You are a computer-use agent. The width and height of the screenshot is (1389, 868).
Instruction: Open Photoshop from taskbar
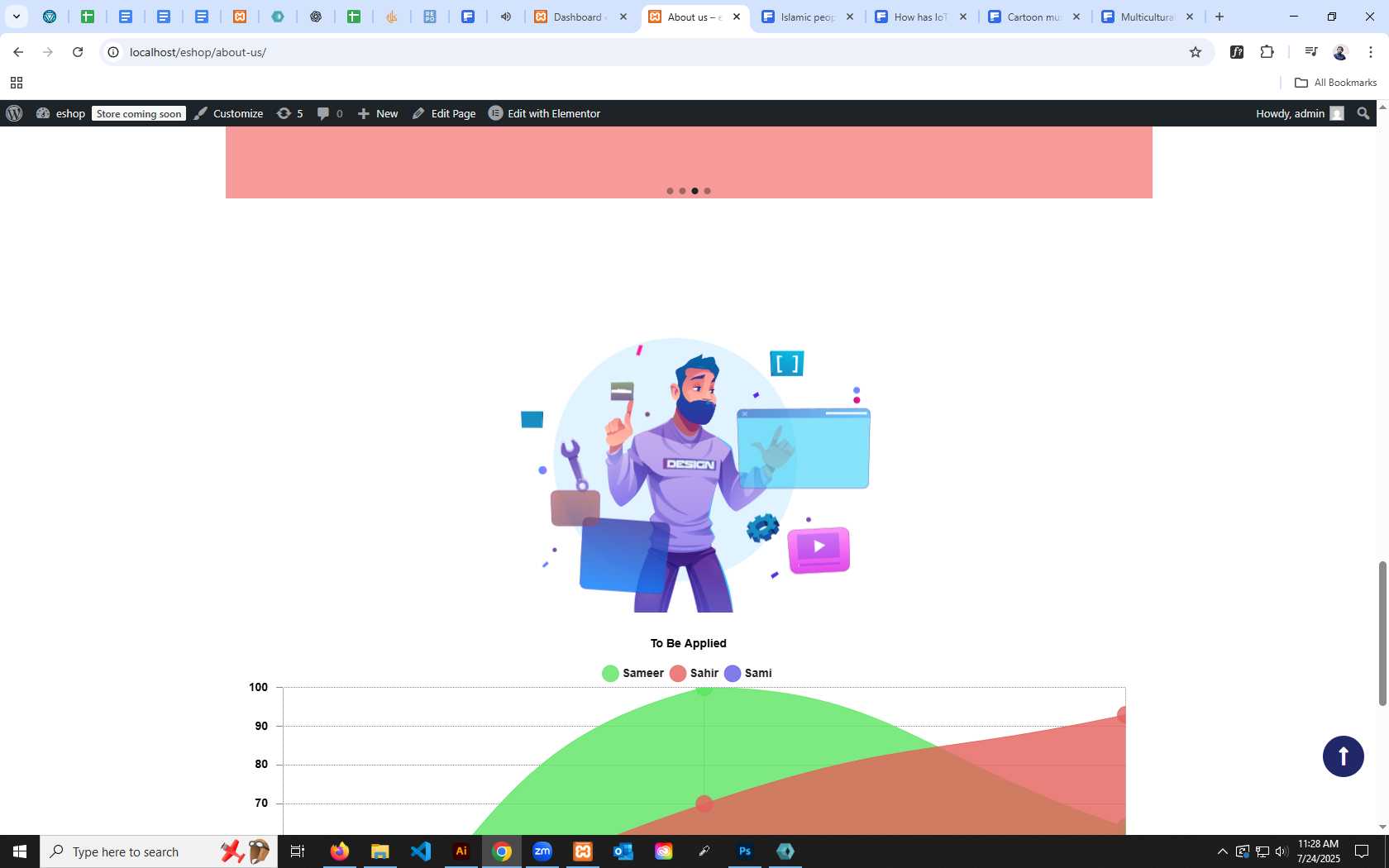(745, 851)
